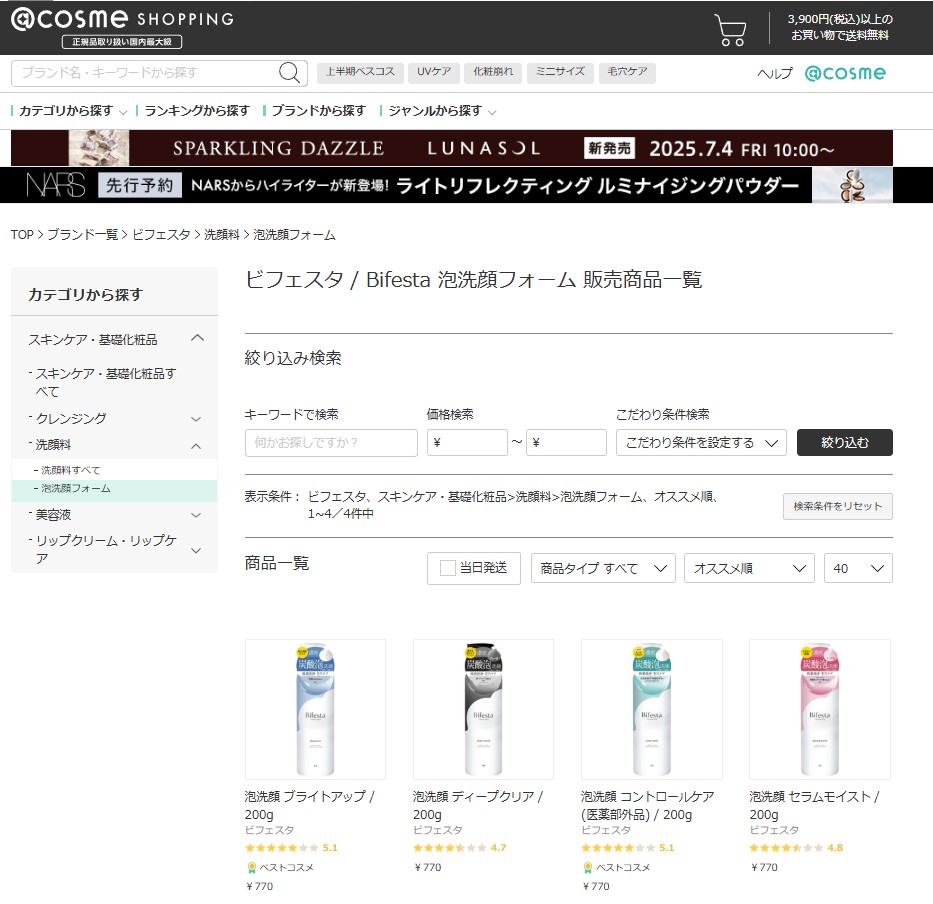Open the 泡洗顔 コントロールケア product title
Image resolution: width=933 pixels, height=904 pixels.
tap(647, 805)
